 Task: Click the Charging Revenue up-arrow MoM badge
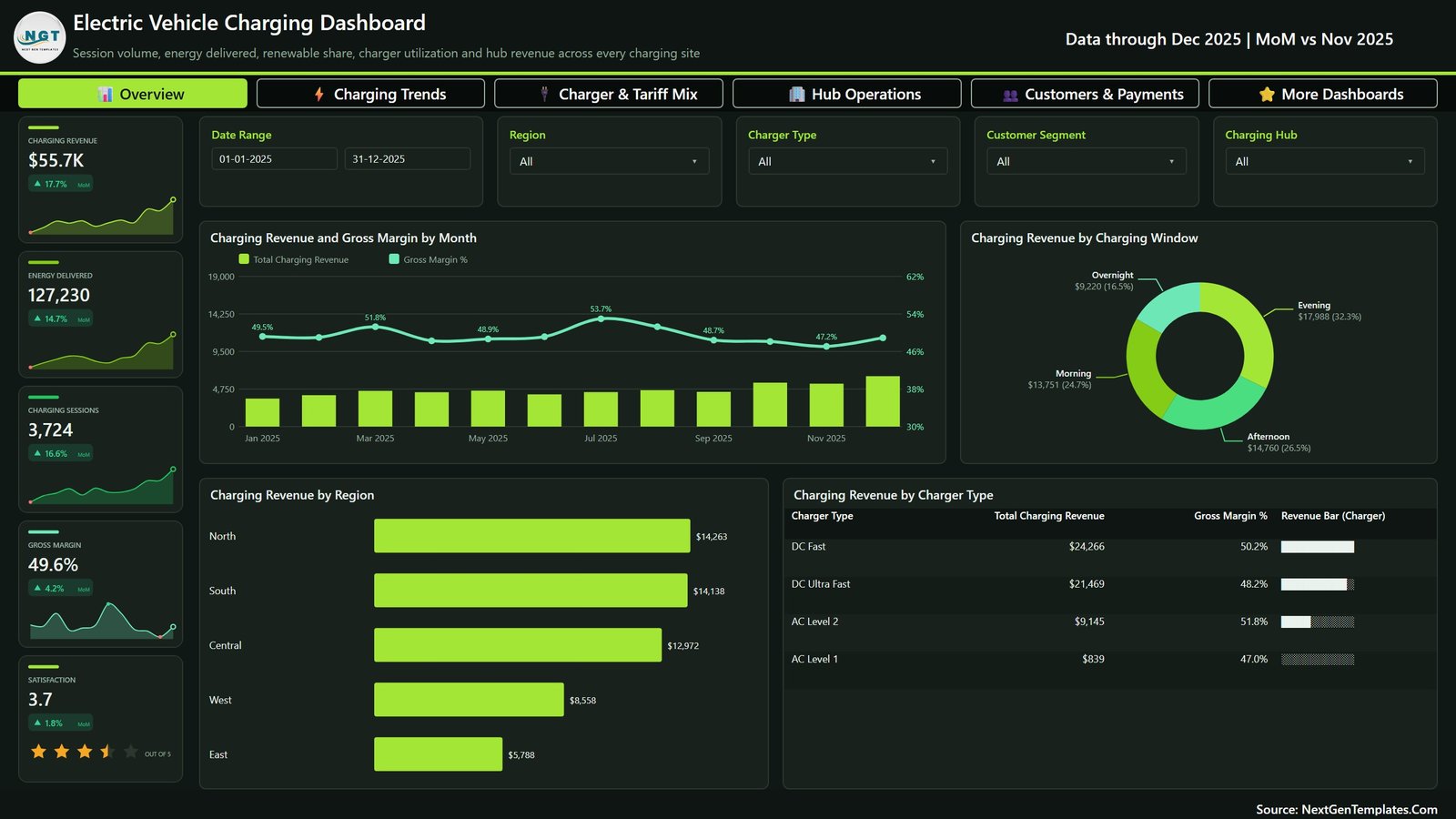click(60, 184)
